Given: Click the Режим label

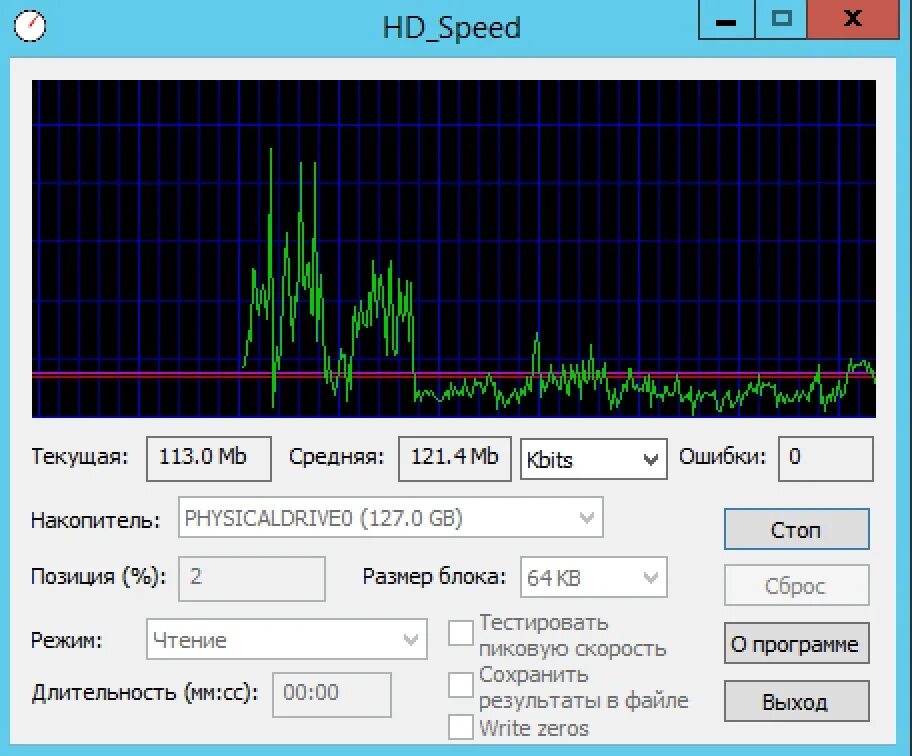Looking at the screenshot, I should pyautogui.click(x=66, y=640).
